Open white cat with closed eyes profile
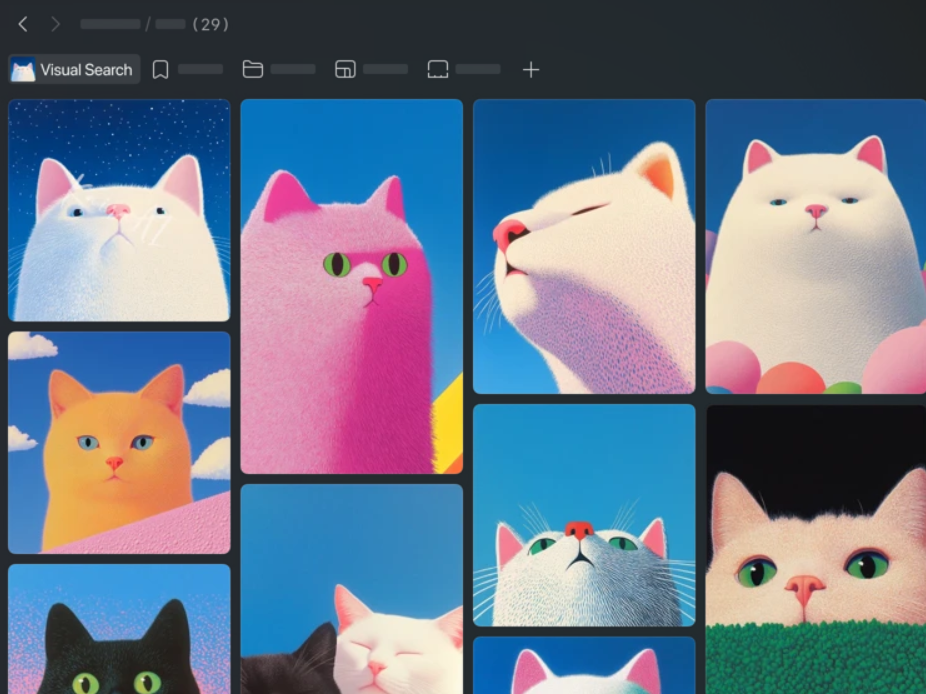 584,246
